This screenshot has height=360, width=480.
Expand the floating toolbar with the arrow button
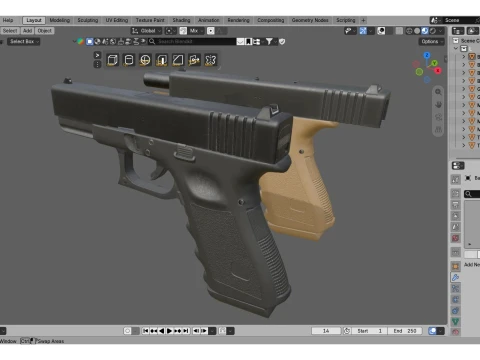click(97, 55)
